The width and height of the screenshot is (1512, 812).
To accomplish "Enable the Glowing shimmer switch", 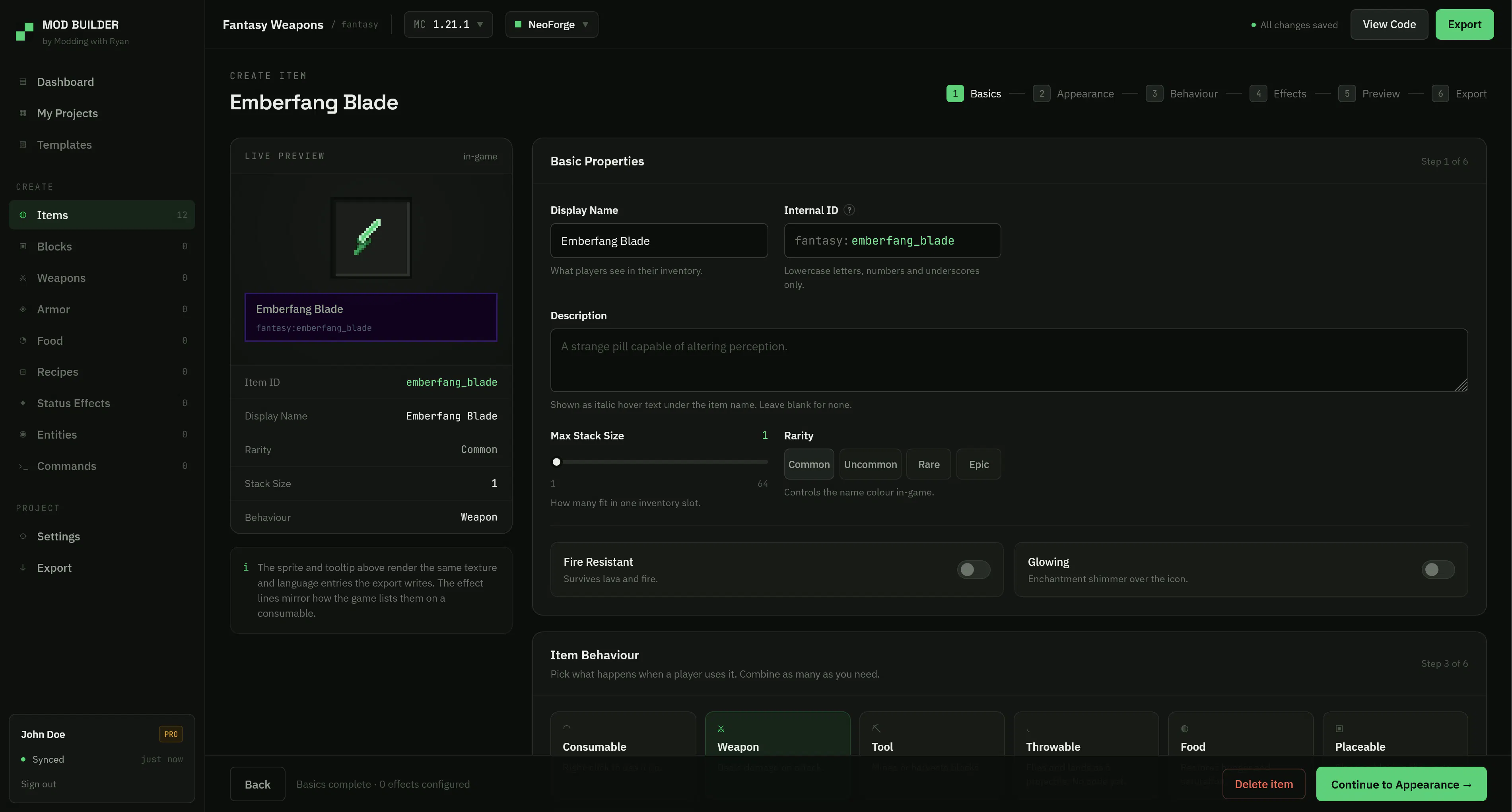I will tap(1438, 569).
